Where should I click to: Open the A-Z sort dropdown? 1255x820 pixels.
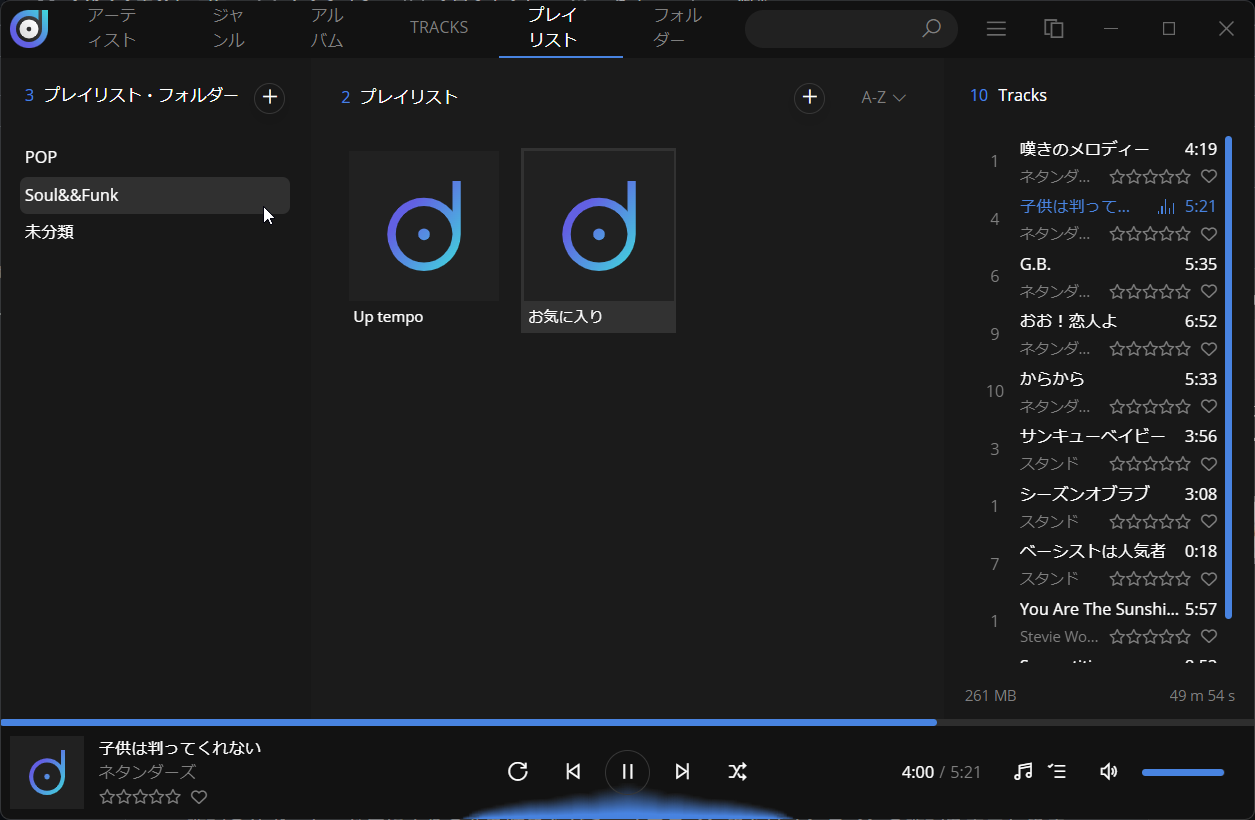(883, 97)
